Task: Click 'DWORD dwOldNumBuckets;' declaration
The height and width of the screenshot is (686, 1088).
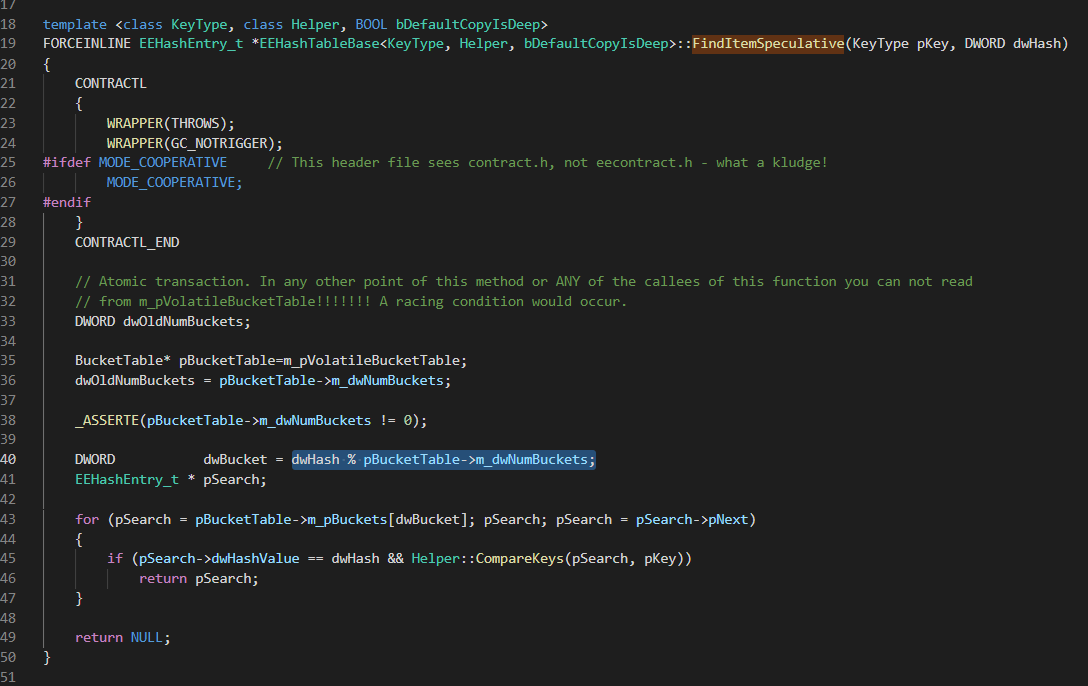Action: pos(163,321)
